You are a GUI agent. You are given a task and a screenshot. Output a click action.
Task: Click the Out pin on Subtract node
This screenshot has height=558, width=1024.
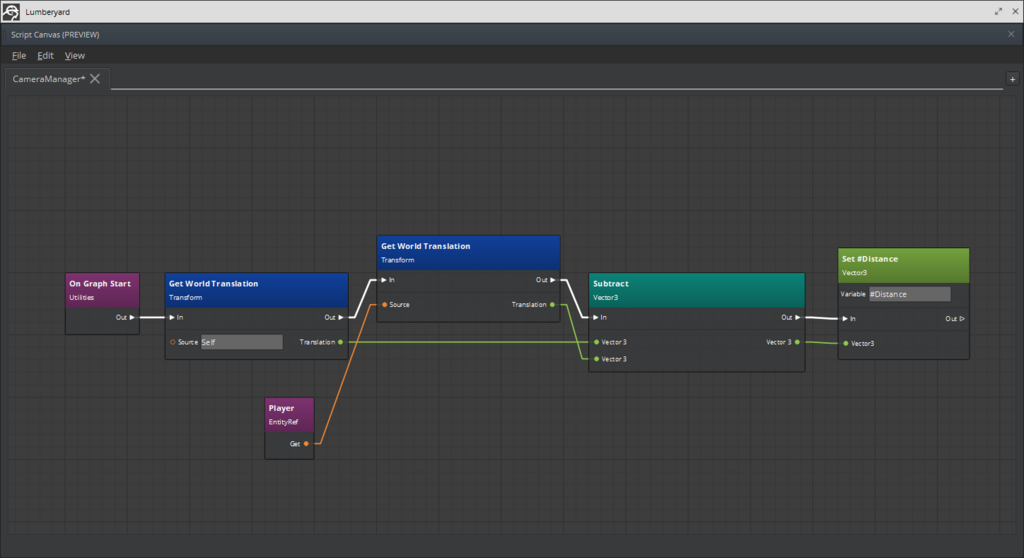(797, 318)
